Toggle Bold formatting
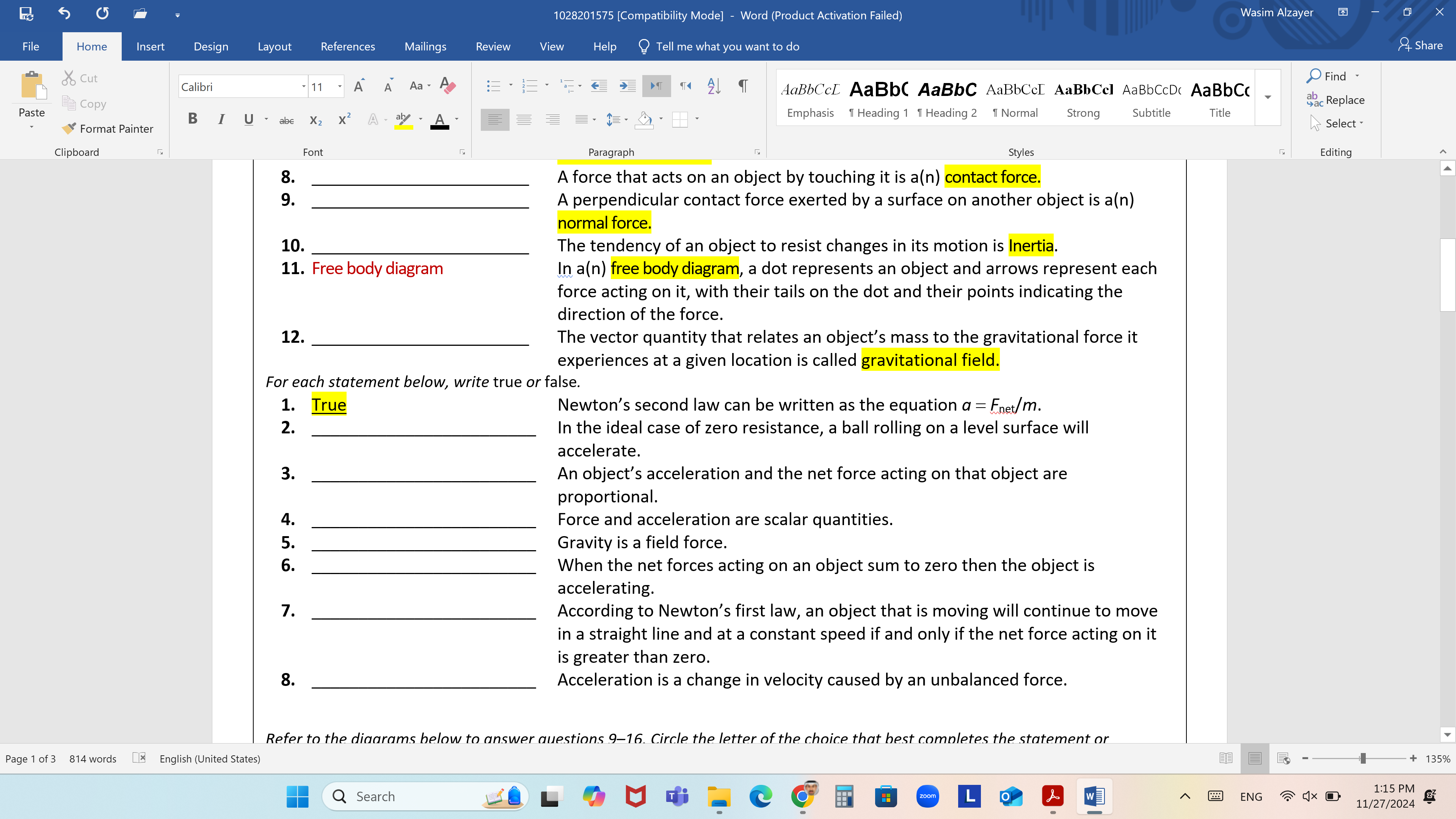The width and height of the screenshot is (1456, 819). (x=193, y=119)
